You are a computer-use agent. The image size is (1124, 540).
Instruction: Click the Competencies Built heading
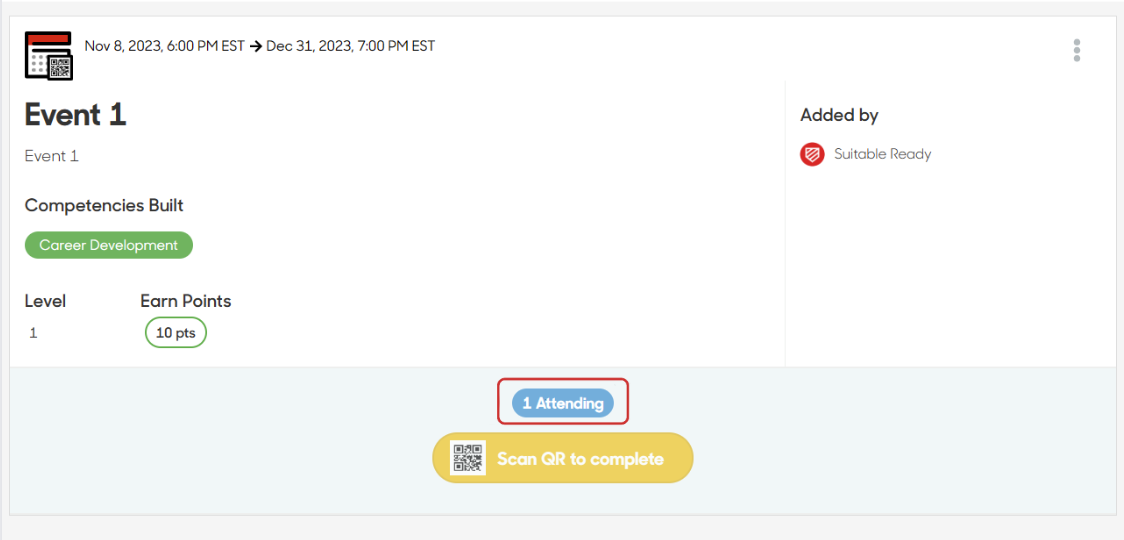(x=104, y=206)
